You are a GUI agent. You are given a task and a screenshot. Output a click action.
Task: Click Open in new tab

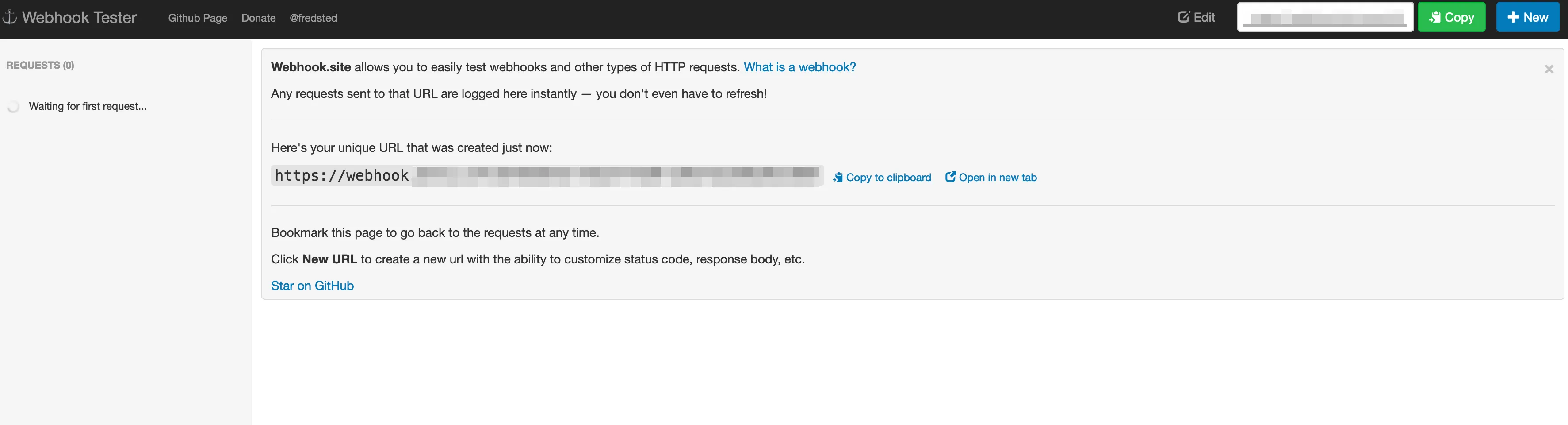click(998, 177)
